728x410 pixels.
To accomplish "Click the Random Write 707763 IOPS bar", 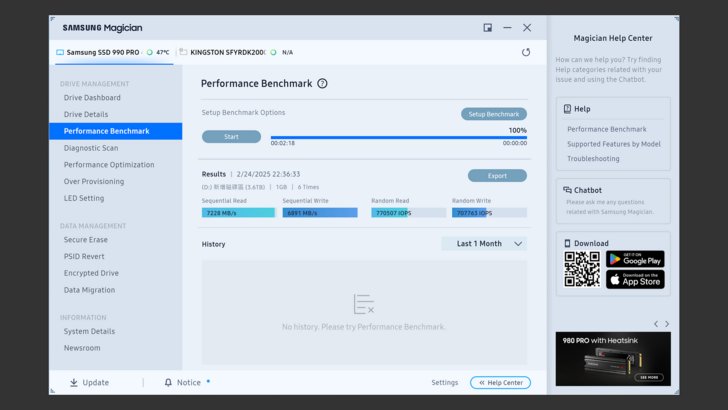I will coord(489,213).
